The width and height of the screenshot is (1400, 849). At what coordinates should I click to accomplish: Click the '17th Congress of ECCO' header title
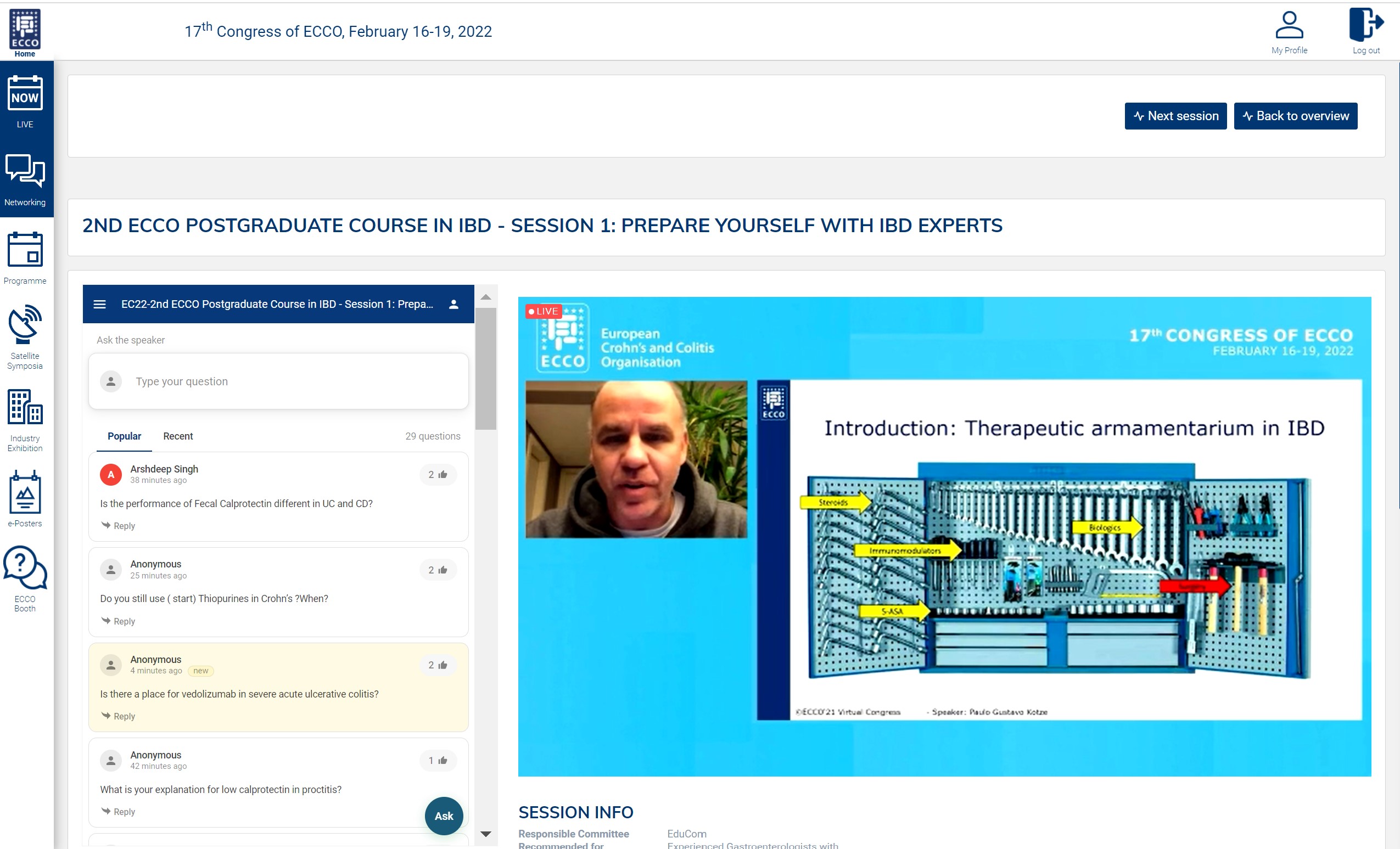click(338, 30)
